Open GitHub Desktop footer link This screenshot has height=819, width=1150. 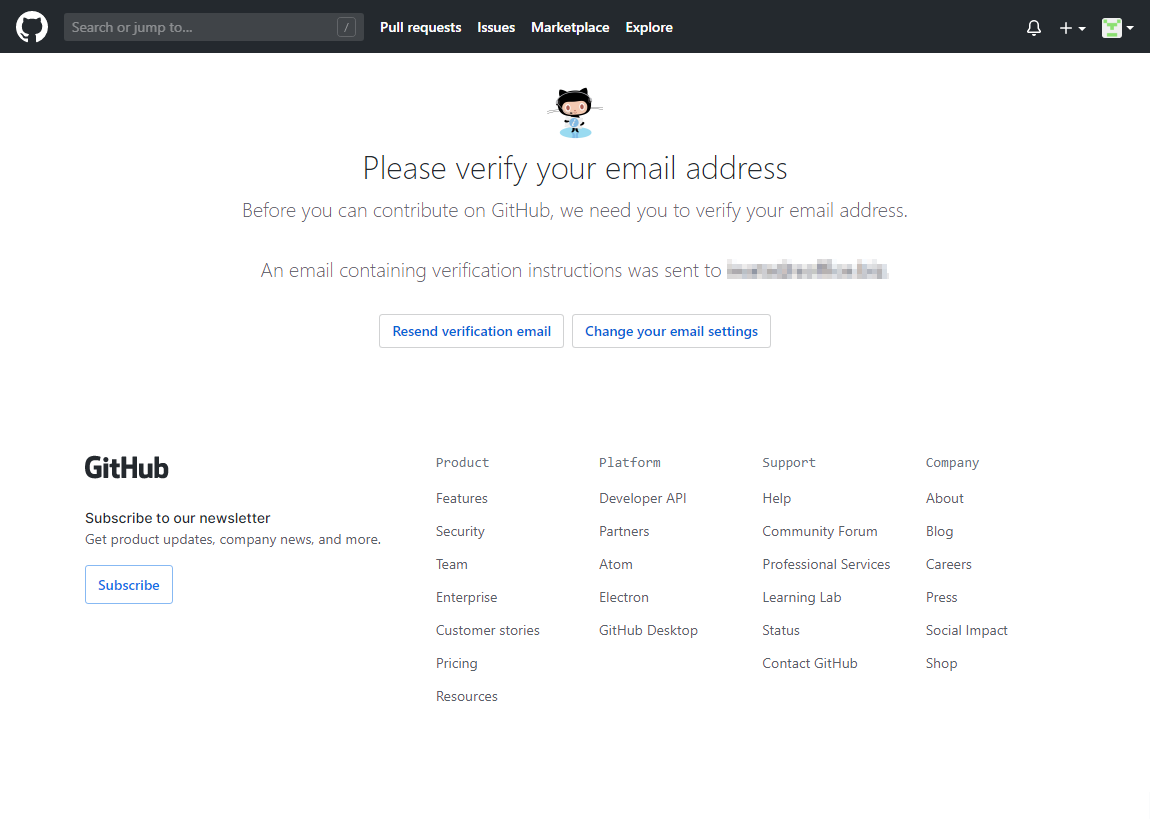pos(648,630)
